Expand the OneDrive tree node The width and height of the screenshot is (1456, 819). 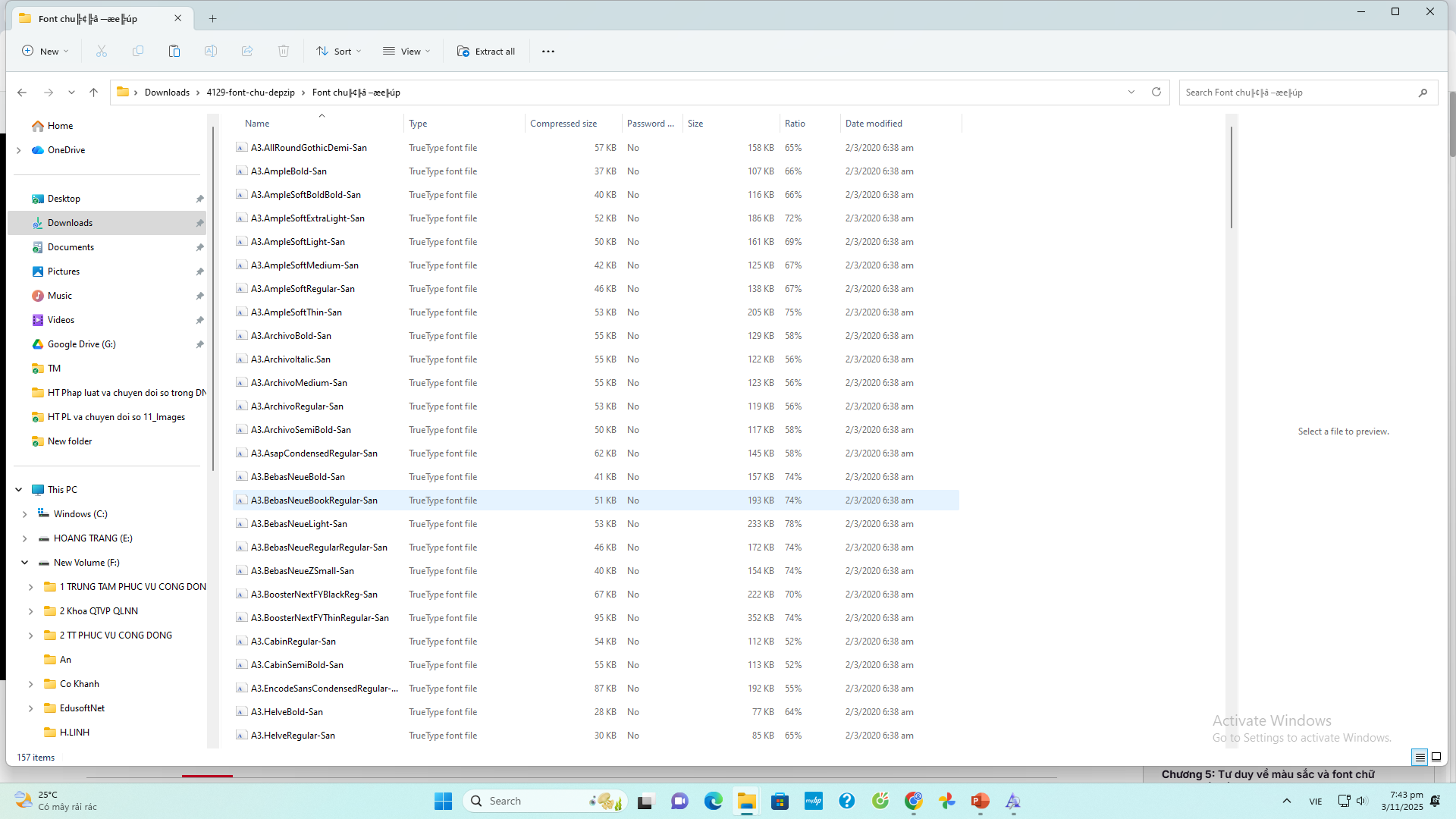pyautogui.click(x=19, y=150)
